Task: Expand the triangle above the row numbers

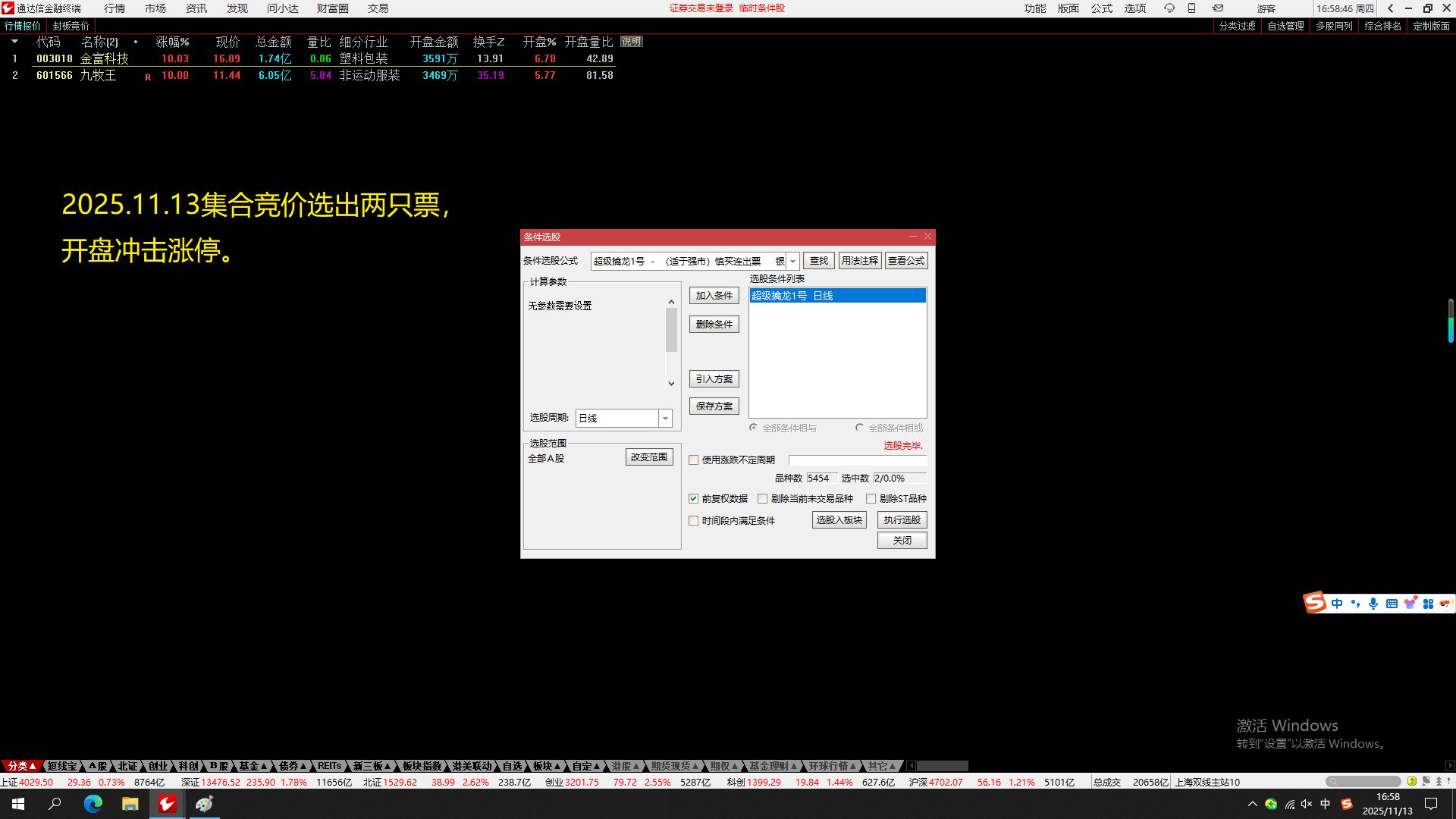Action: 14,42
